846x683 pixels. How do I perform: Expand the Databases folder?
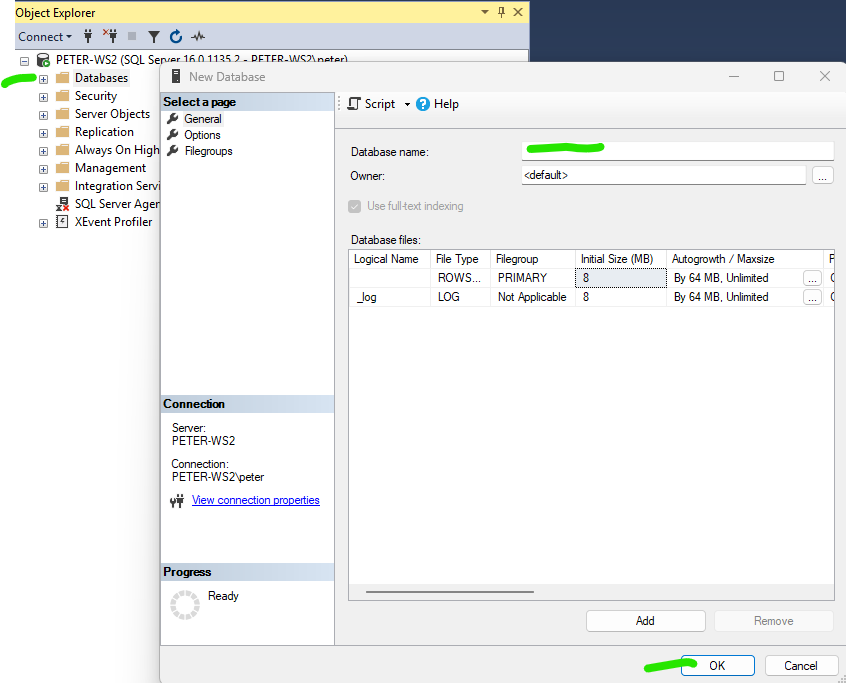(x=43, y=78)
